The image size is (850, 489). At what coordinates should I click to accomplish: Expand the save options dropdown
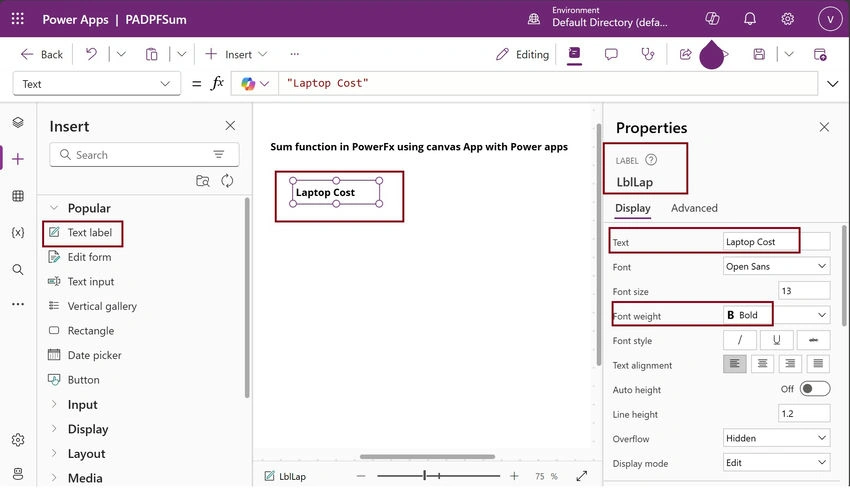click(x=789, y=54)
